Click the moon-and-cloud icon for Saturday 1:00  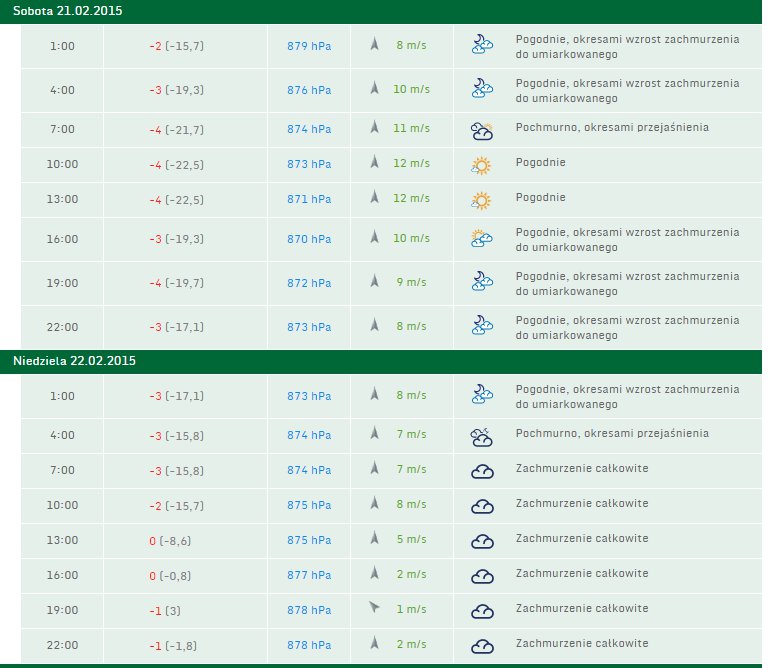482,45
